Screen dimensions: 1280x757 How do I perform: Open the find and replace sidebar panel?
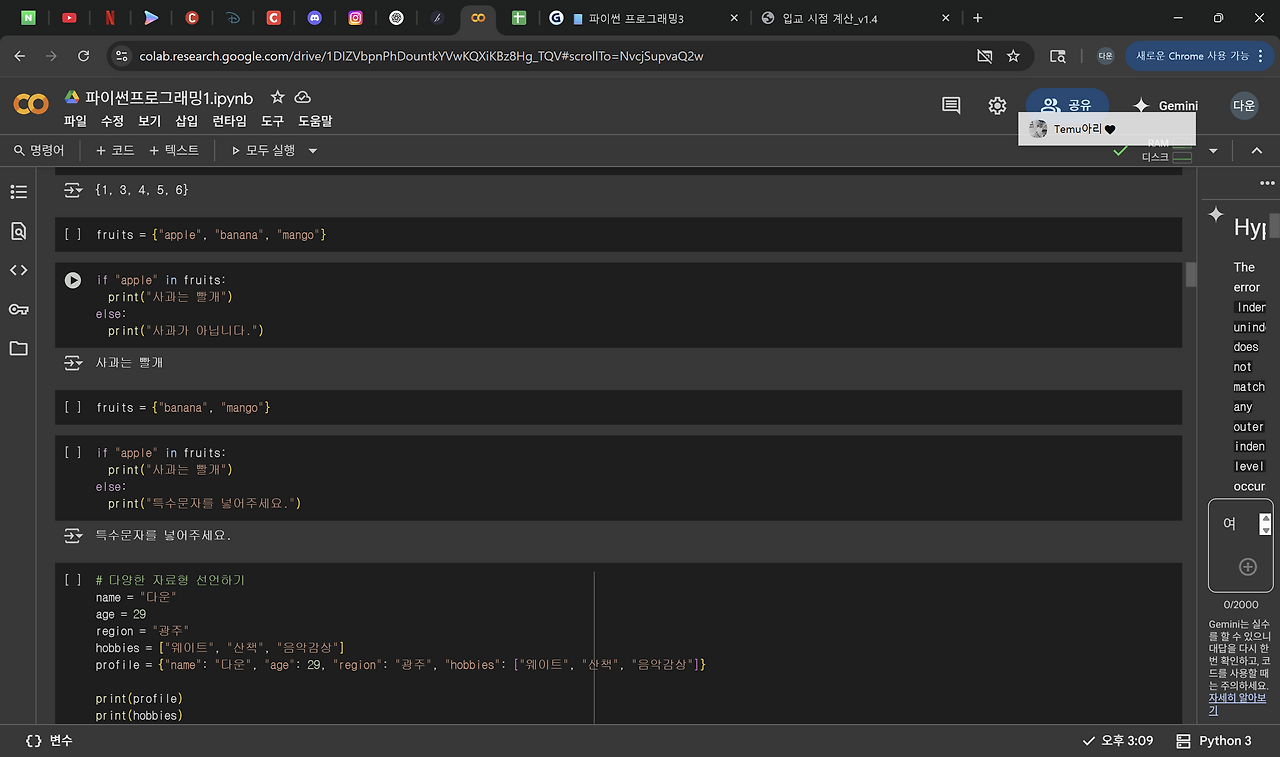pyautogui.click(x=18, y=231)
